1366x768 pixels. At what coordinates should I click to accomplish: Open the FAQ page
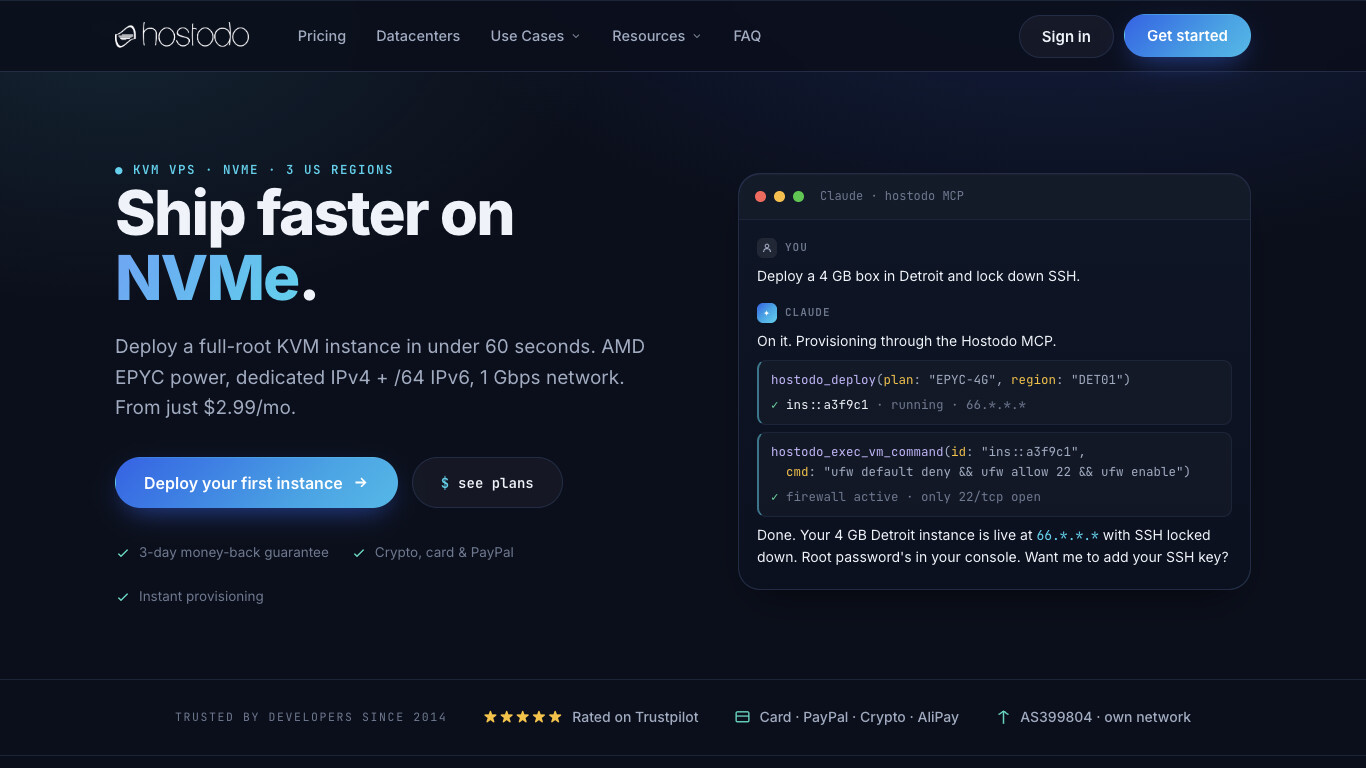(x=747, y=36)
